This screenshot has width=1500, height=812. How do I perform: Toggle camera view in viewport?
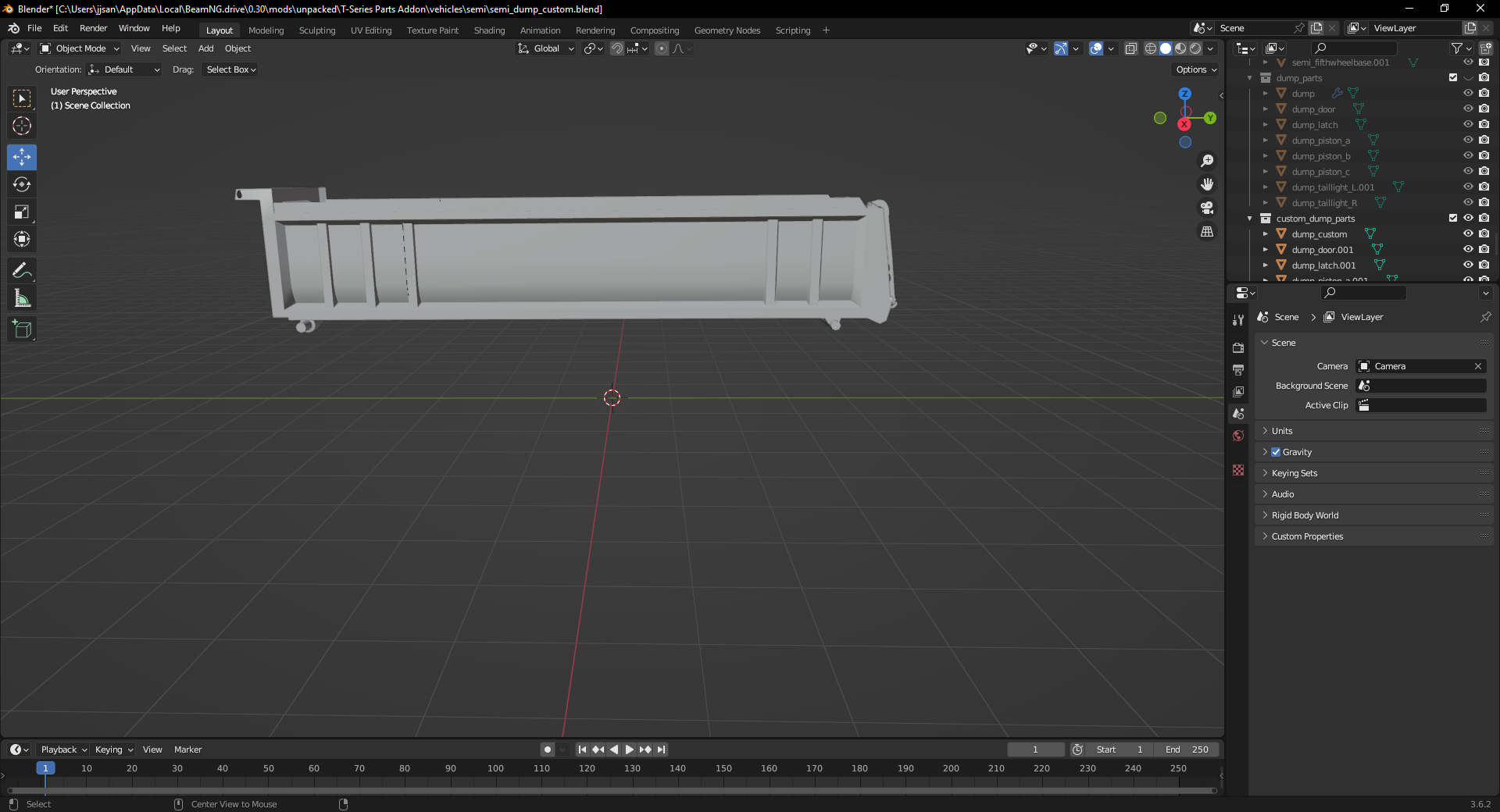pyautogui.click(x=1207, y=208)
